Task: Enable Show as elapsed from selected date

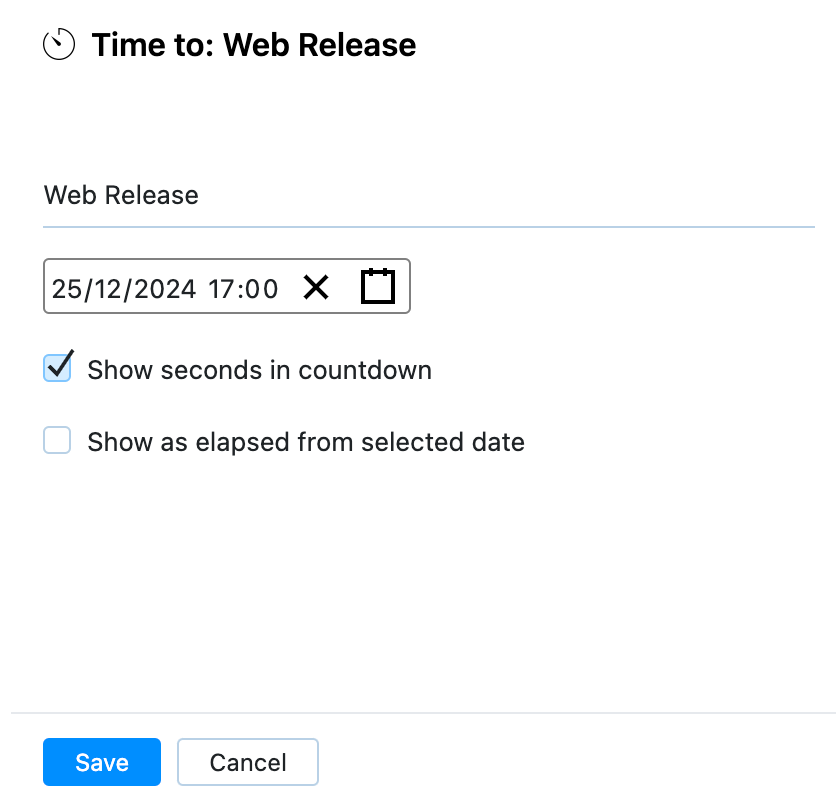Action: point(57,441)
